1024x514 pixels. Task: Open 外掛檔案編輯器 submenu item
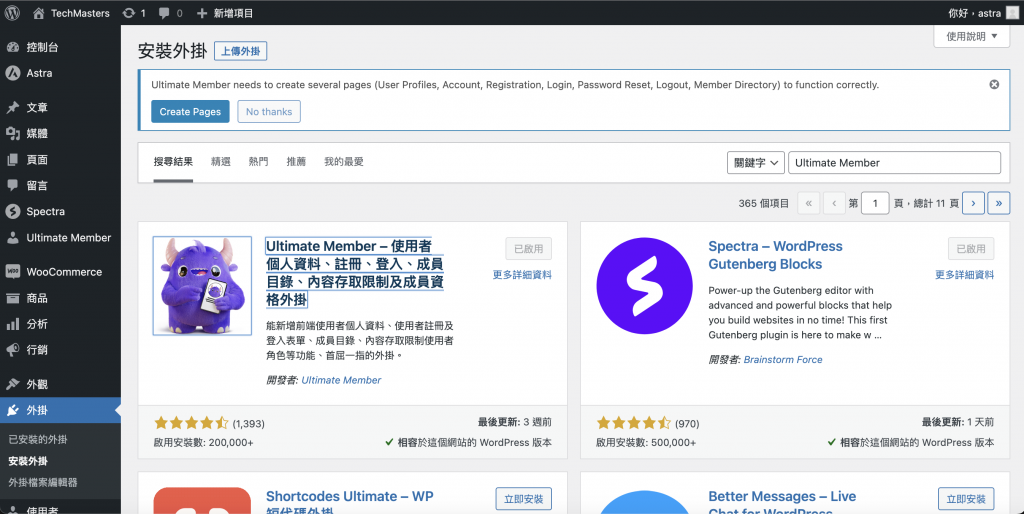coord(43,482)
